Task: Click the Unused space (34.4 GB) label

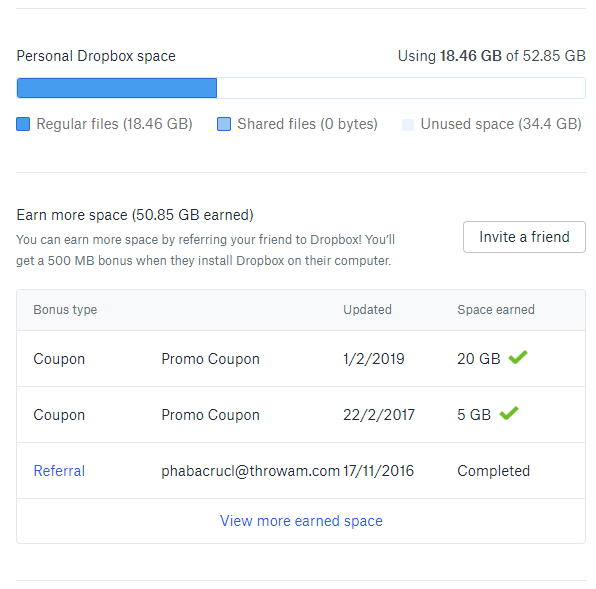Action: [501, 124]
